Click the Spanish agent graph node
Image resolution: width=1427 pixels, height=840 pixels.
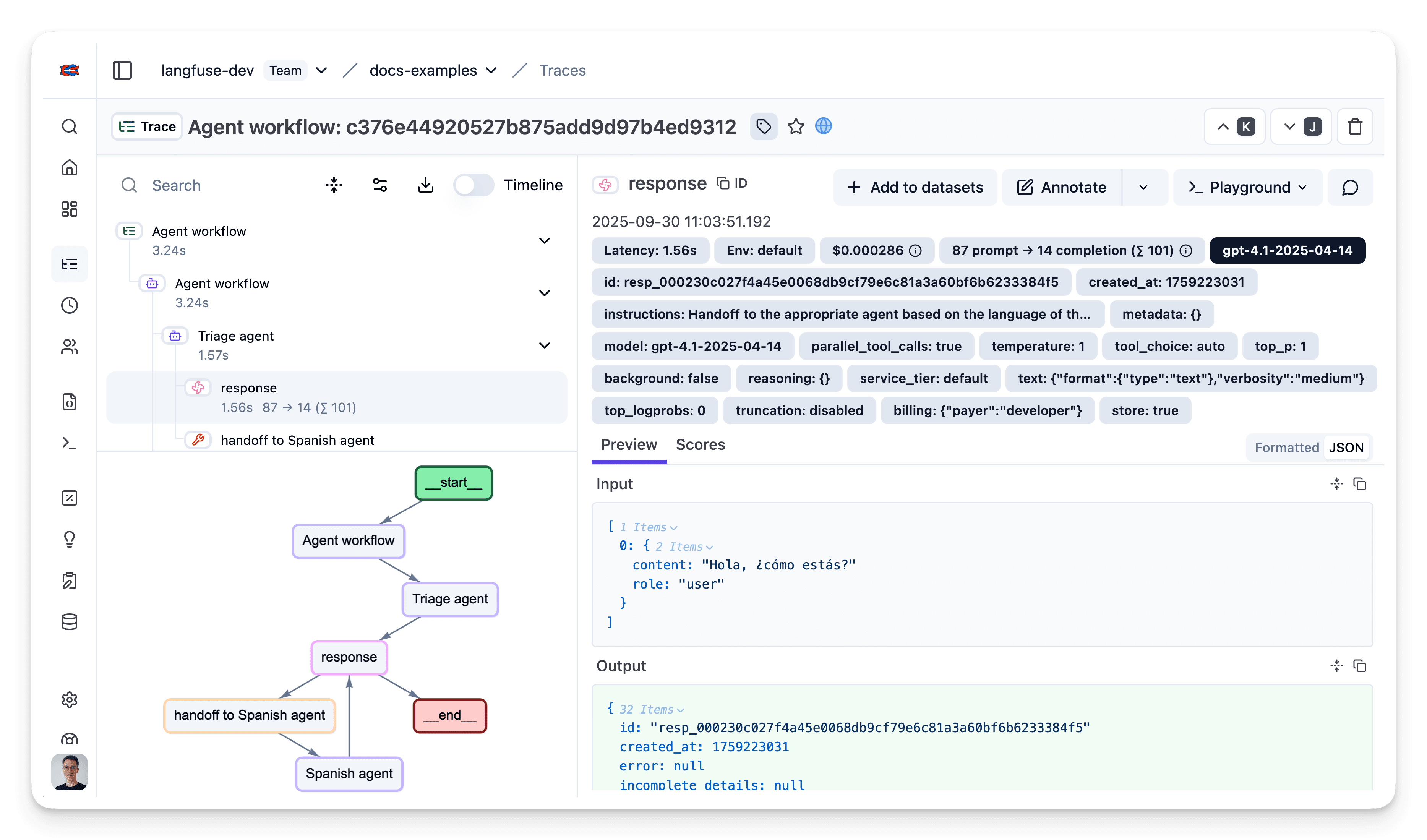[349, 774]
